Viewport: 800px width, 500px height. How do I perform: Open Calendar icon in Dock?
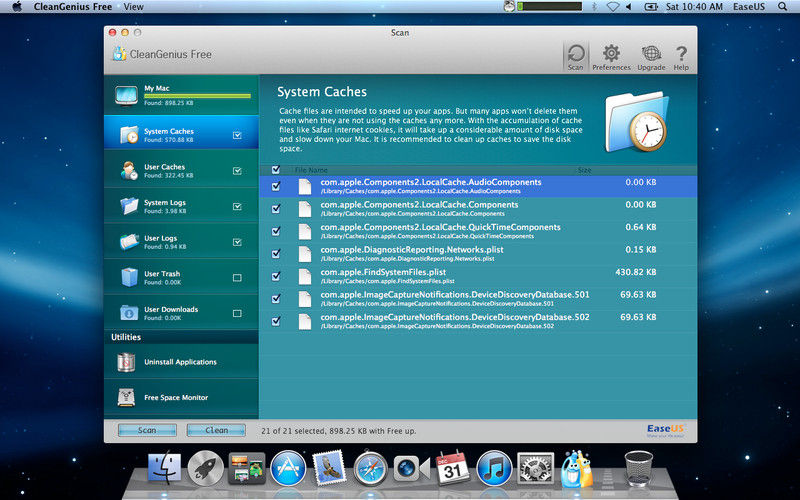point(453,468)
